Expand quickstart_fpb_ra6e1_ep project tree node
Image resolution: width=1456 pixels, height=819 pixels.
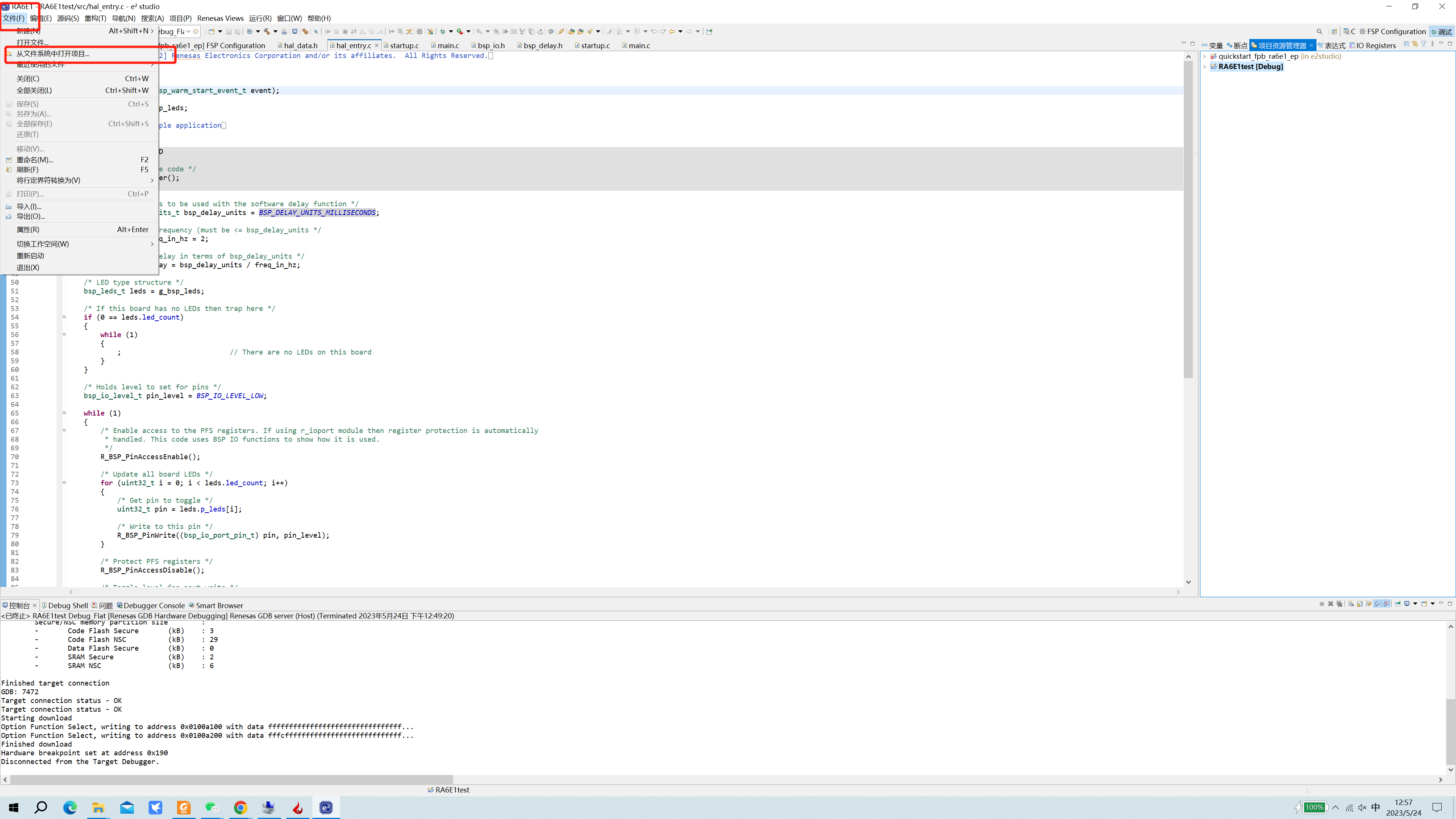(x=1205, y=56)
